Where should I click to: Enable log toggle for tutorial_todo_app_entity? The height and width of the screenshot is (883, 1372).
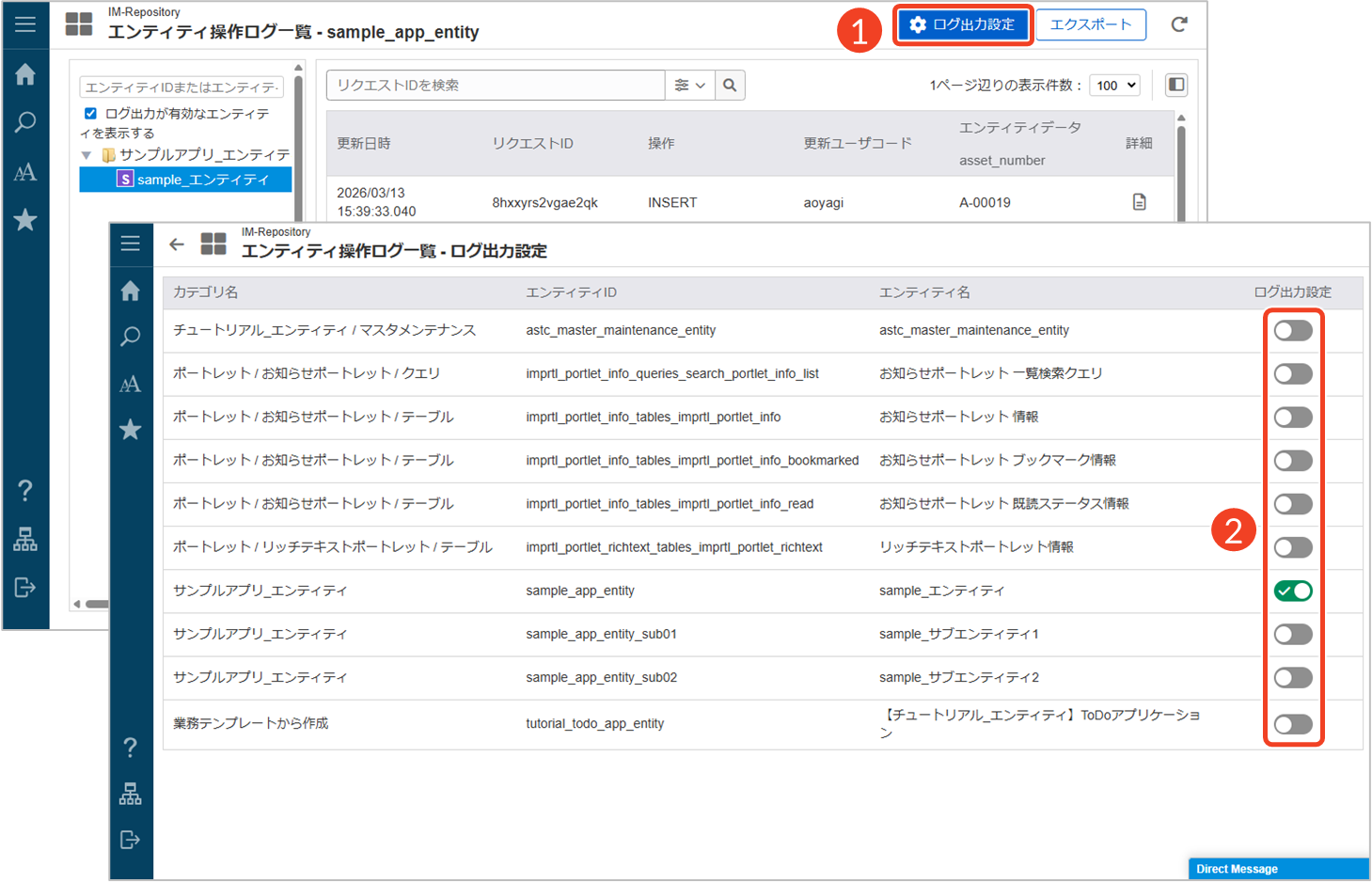tap(1293, 724)
